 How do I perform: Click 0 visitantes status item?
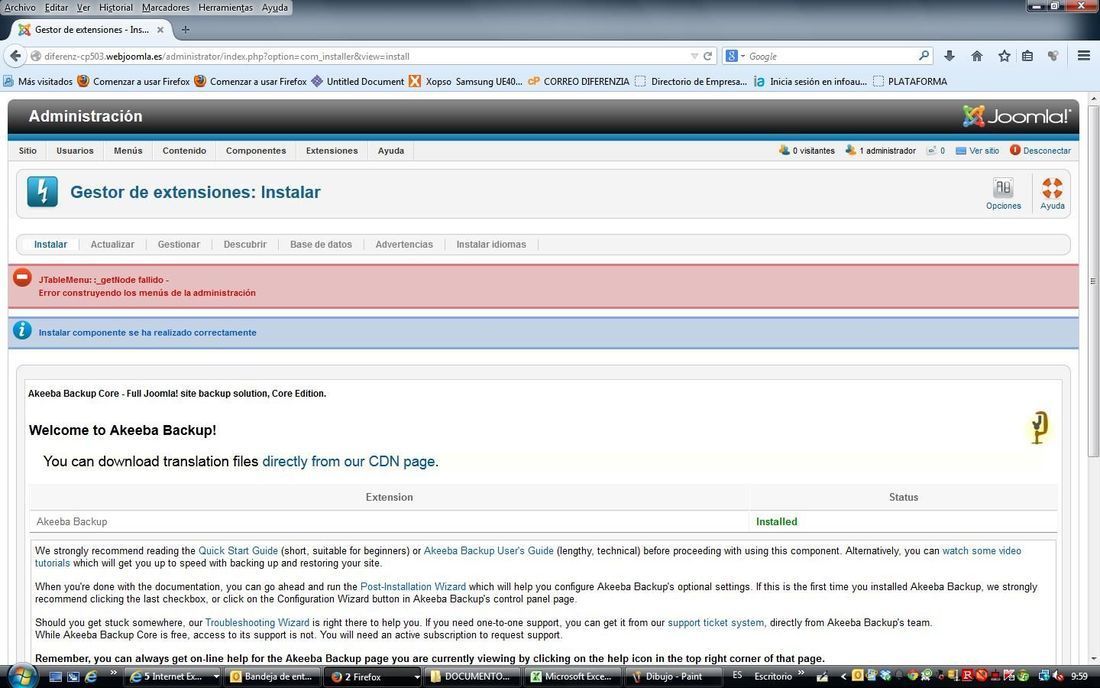(807, 151)
